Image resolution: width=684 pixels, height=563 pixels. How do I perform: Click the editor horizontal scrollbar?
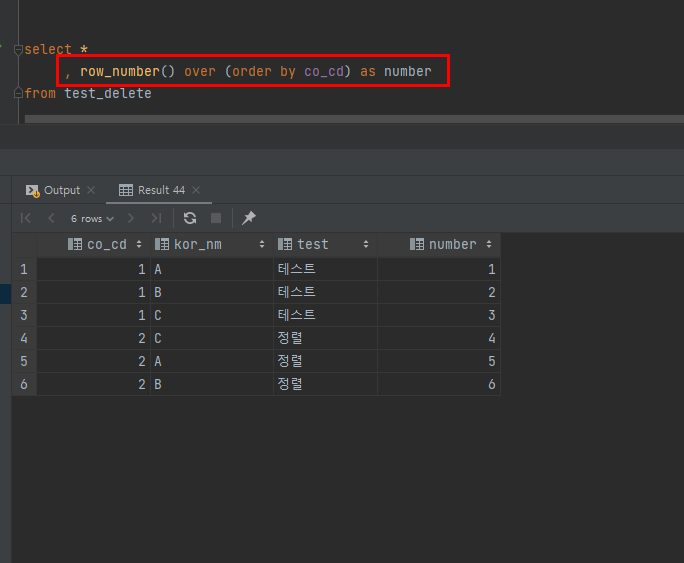(354, 119)
